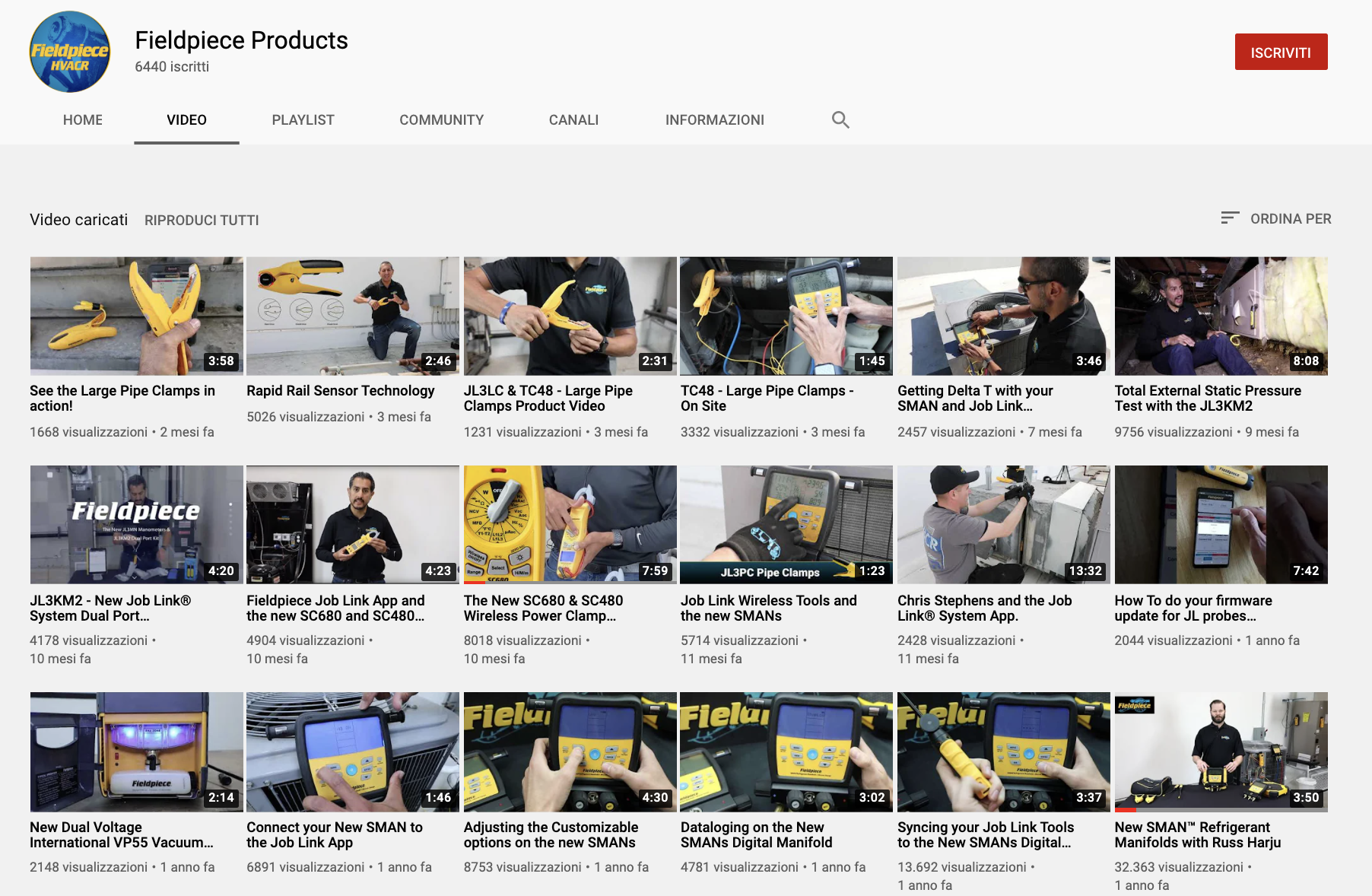Switch to the COMMUNITY tab
Screen dimensions: 1372x896
(x=442, y=119)
